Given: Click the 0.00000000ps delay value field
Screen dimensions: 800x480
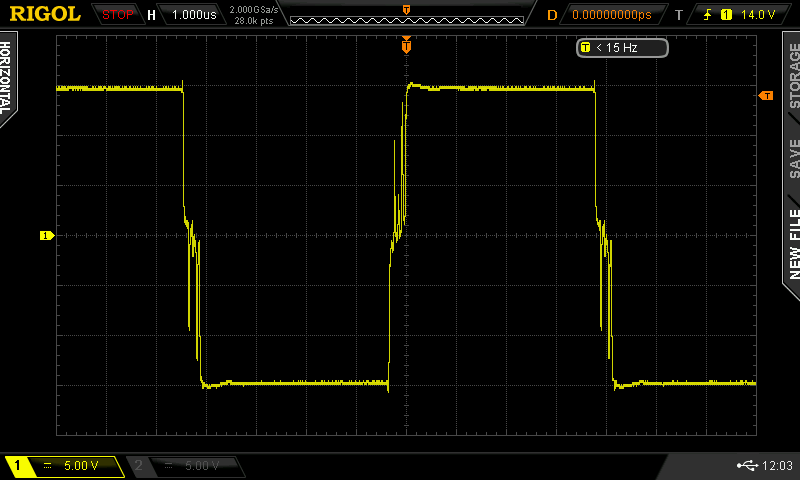Looking at the screenshot, I should pos(612,15).
